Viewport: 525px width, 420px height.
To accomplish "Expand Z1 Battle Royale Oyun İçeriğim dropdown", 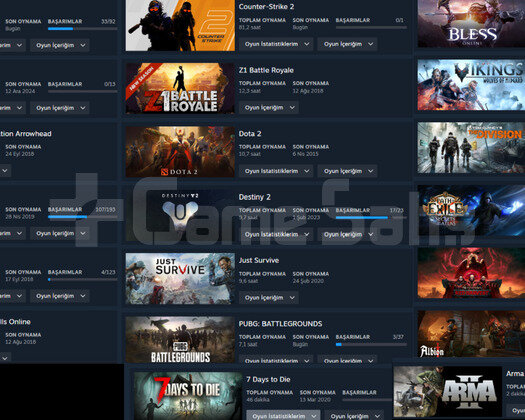I will click(x=269, y=108).
